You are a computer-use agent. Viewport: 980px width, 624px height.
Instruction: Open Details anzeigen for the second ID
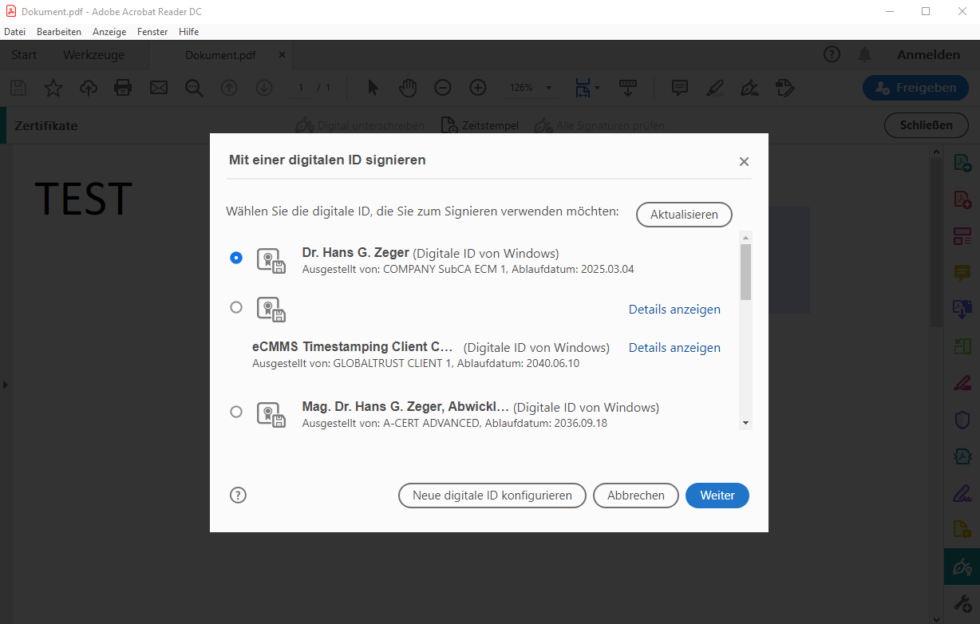[x=674, y=309]
